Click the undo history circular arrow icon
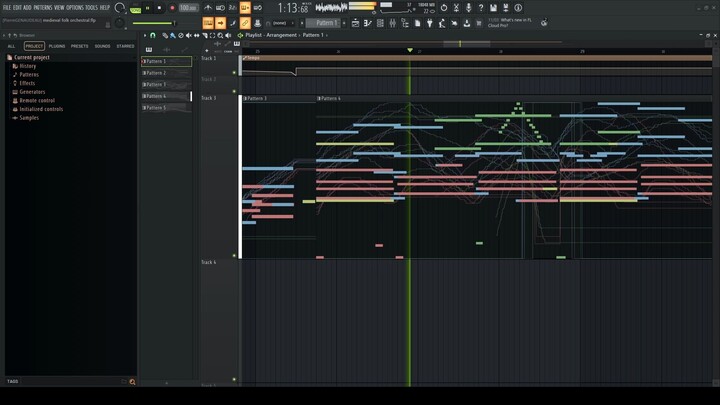The image size is (720, 405). [444, 8]
